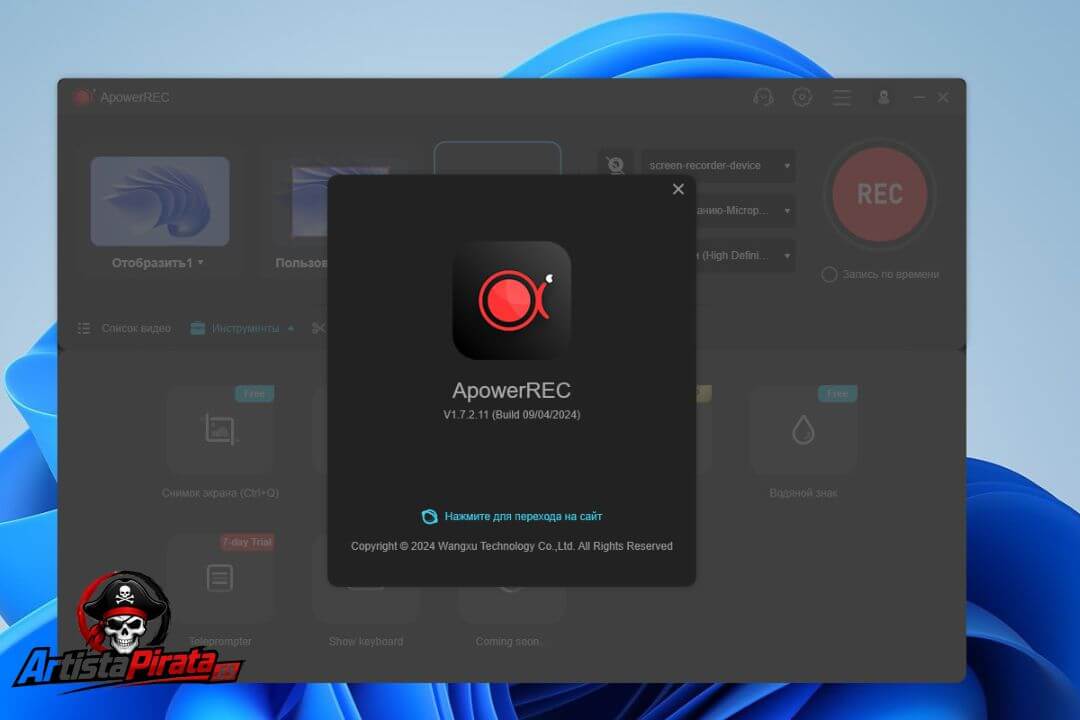Open the website link in about dialog

tap(512, 516)
